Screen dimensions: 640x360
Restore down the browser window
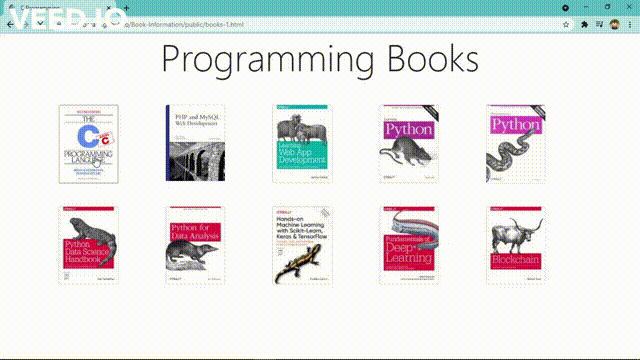coord(608,7)
